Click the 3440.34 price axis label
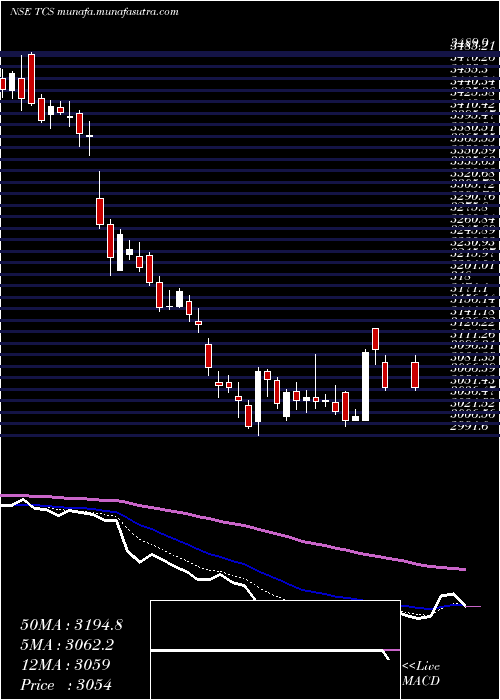This screenshot has width=500, height=700. (471, 82)
